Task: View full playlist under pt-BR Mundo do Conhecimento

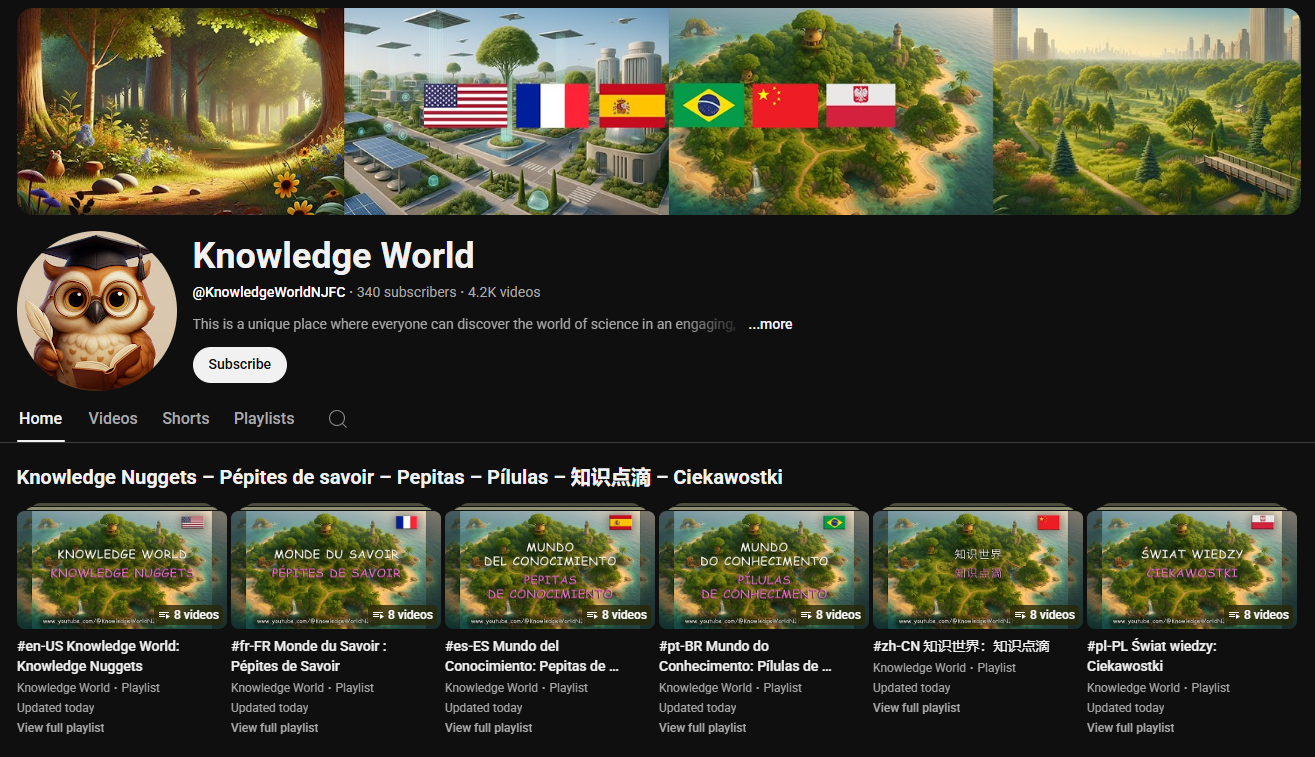Action: 703,728
